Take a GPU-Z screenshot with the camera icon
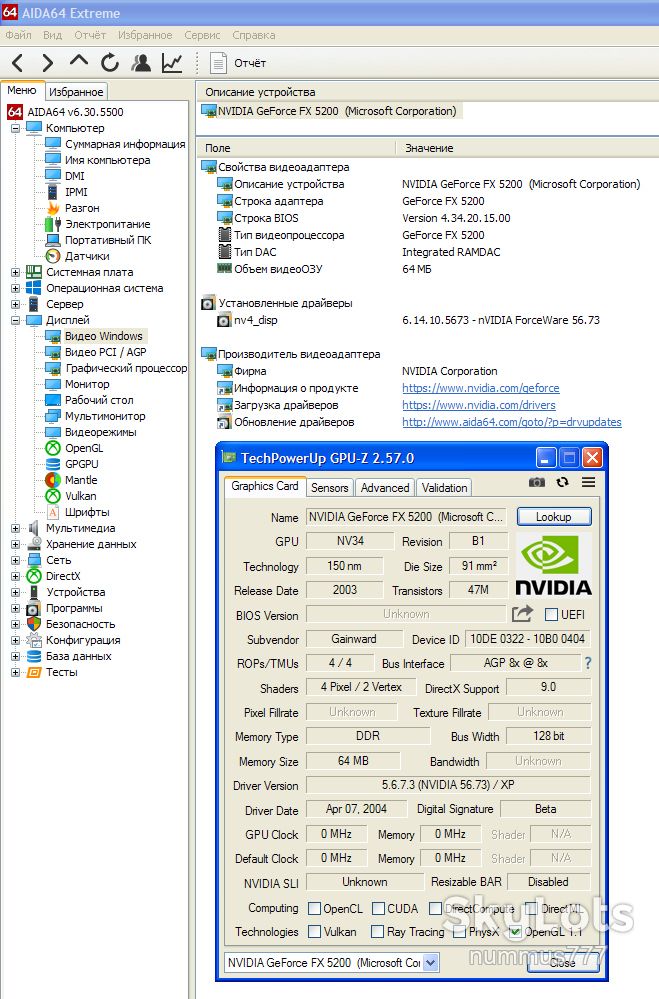 (537, 482)
